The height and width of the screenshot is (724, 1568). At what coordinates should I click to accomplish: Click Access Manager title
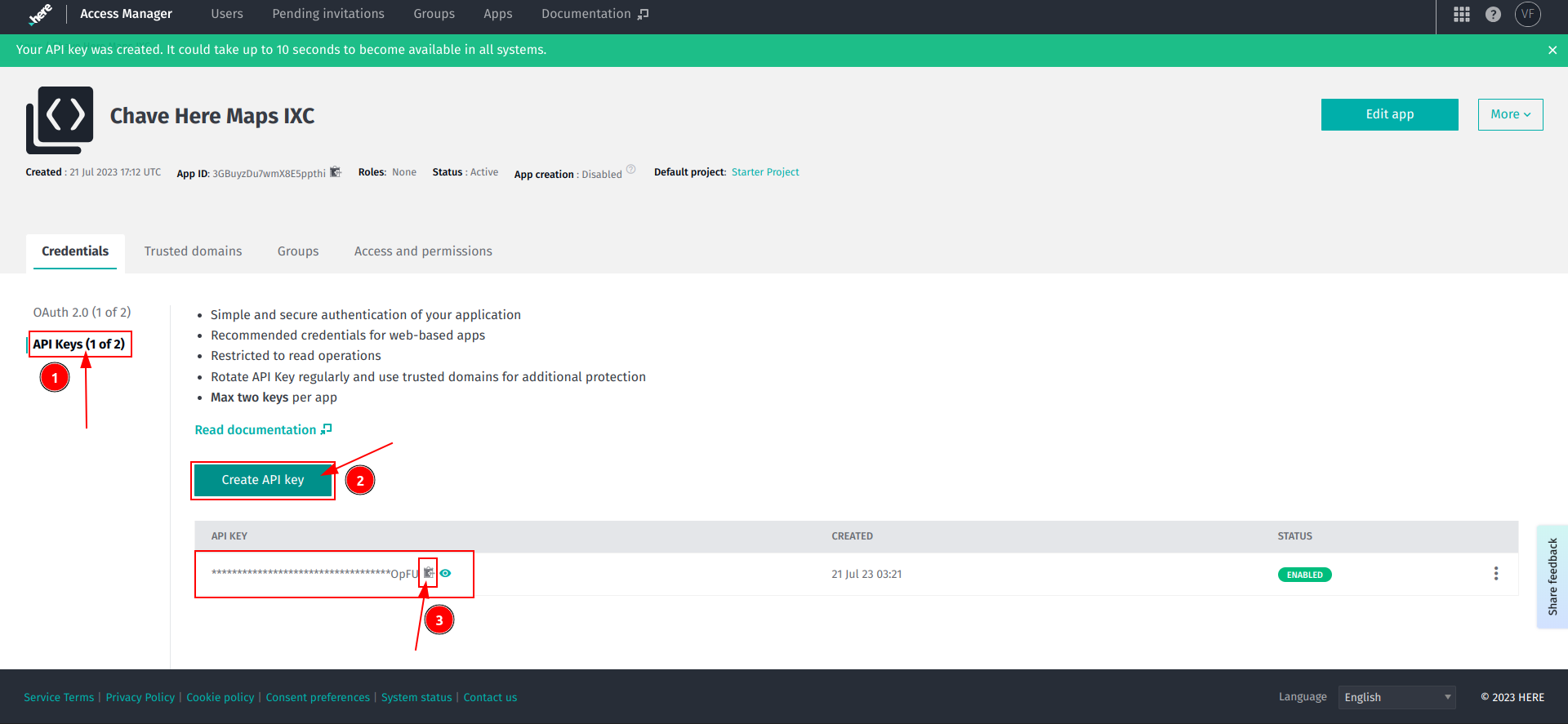[x=126, y=14]
